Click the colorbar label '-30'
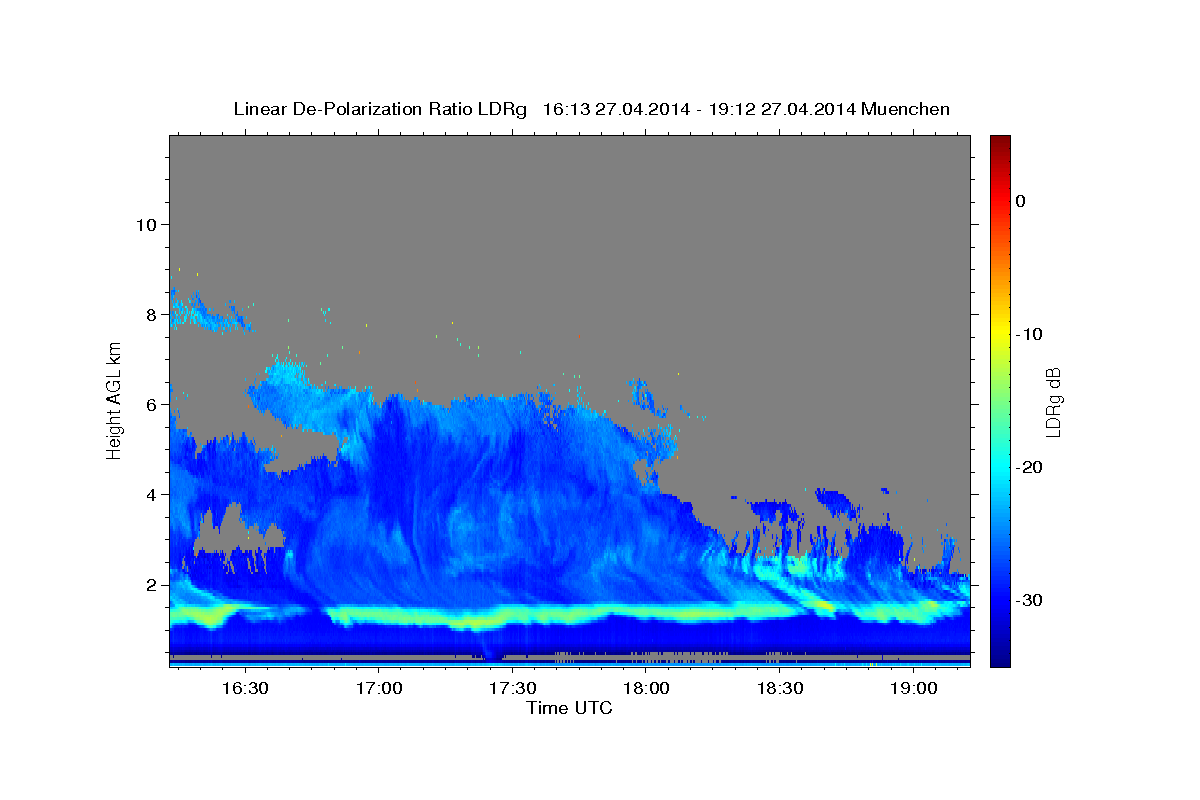 point(1031,600)
